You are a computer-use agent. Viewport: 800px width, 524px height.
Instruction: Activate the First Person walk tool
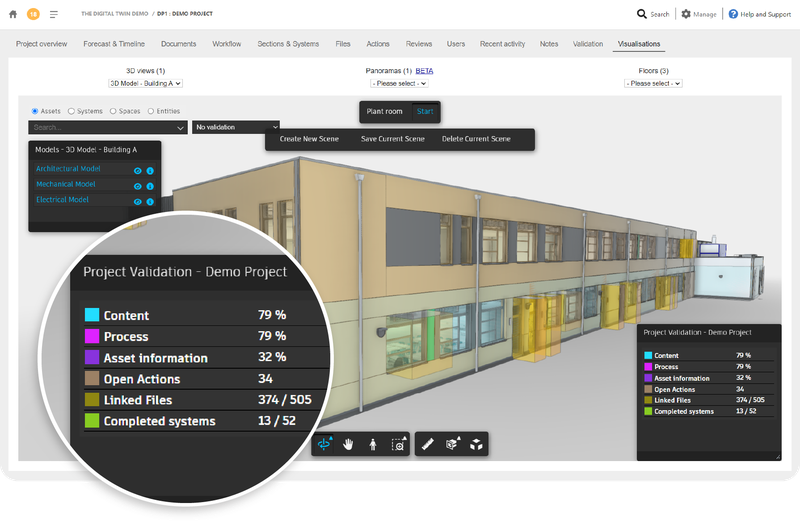pyautogui.click(x=373, y=444)
